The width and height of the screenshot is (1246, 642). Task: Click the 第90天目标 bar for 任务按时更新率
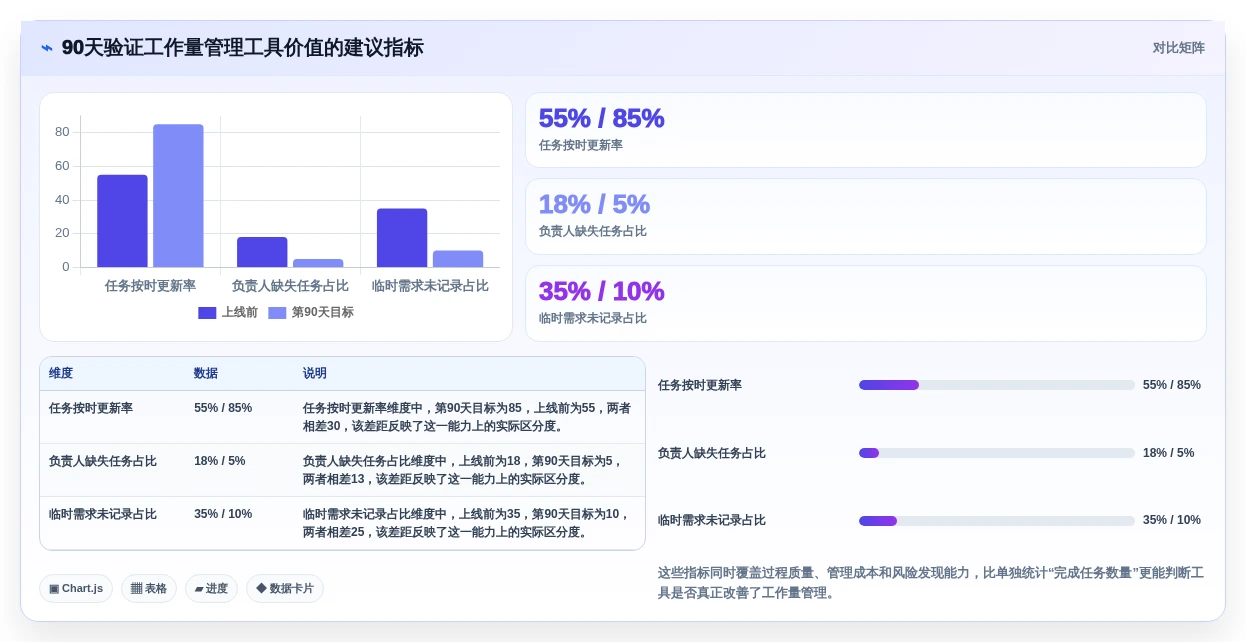(178, 196)
